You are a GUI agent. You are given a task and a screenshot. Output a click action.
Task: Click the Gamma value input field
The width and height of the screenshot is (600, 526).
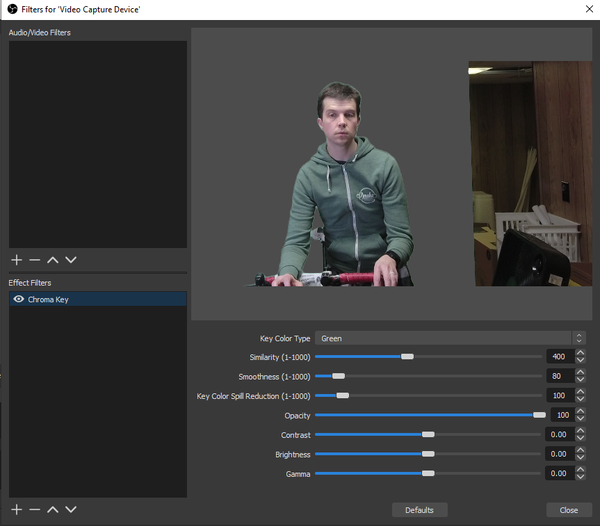point(559,473)
